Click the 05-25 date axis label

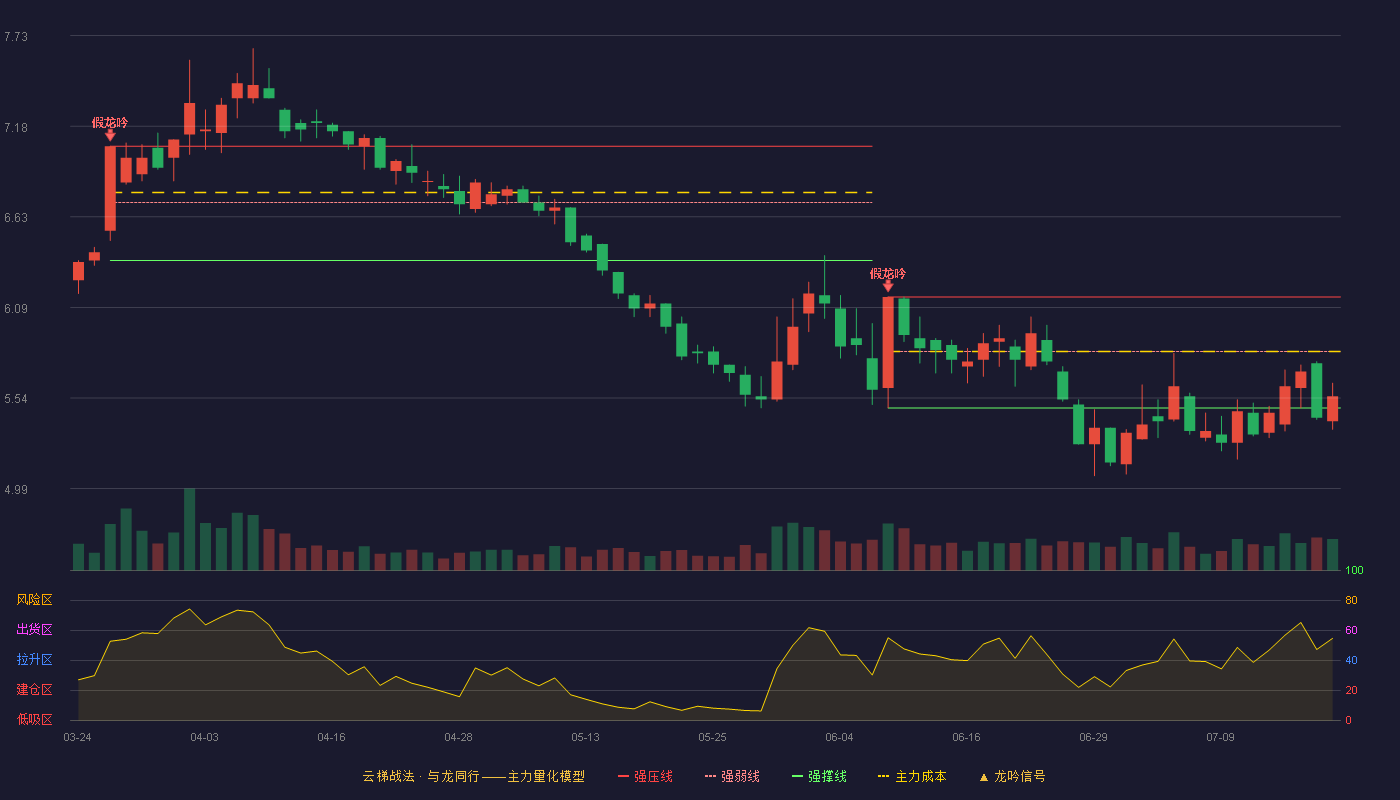[x=712, y=737]
